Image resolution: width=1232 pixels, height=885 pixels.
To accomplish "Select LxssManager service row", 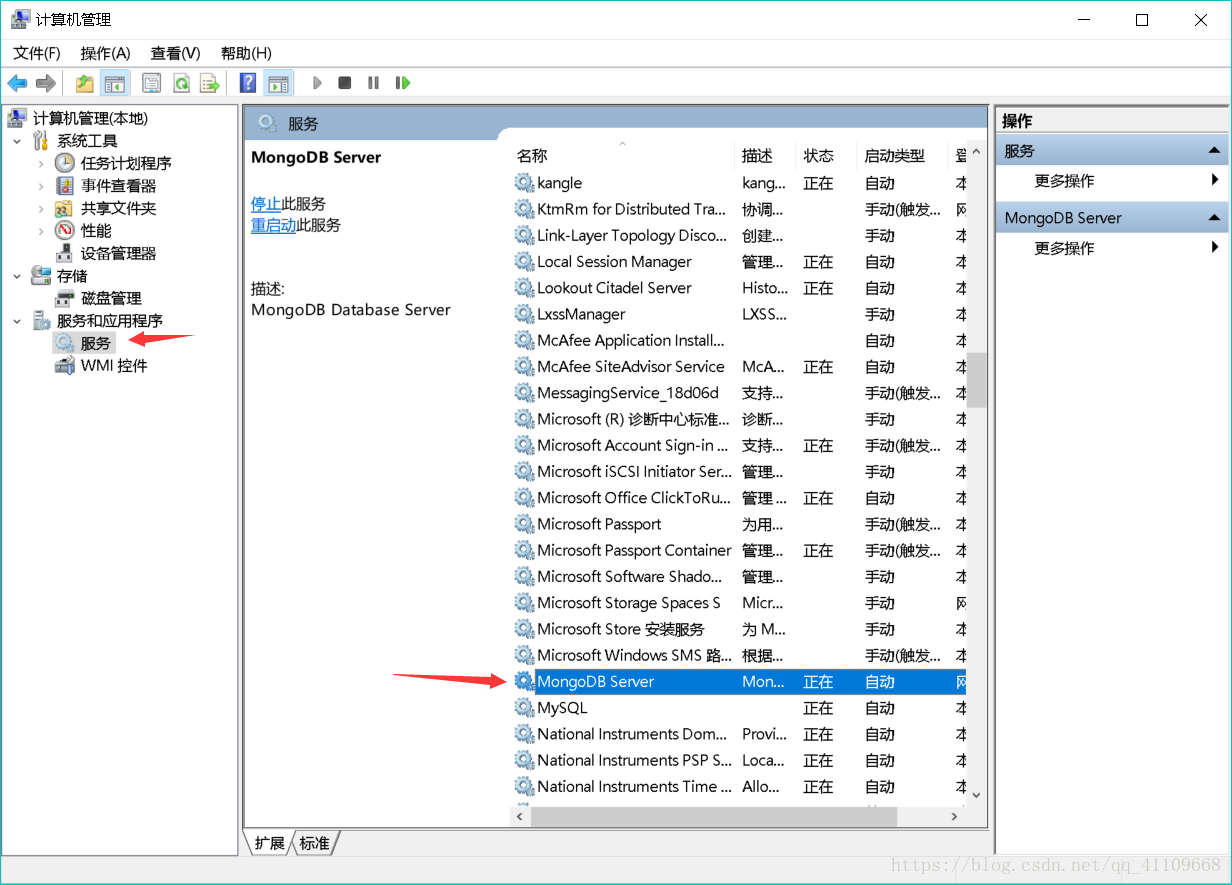I will [738, 314].
